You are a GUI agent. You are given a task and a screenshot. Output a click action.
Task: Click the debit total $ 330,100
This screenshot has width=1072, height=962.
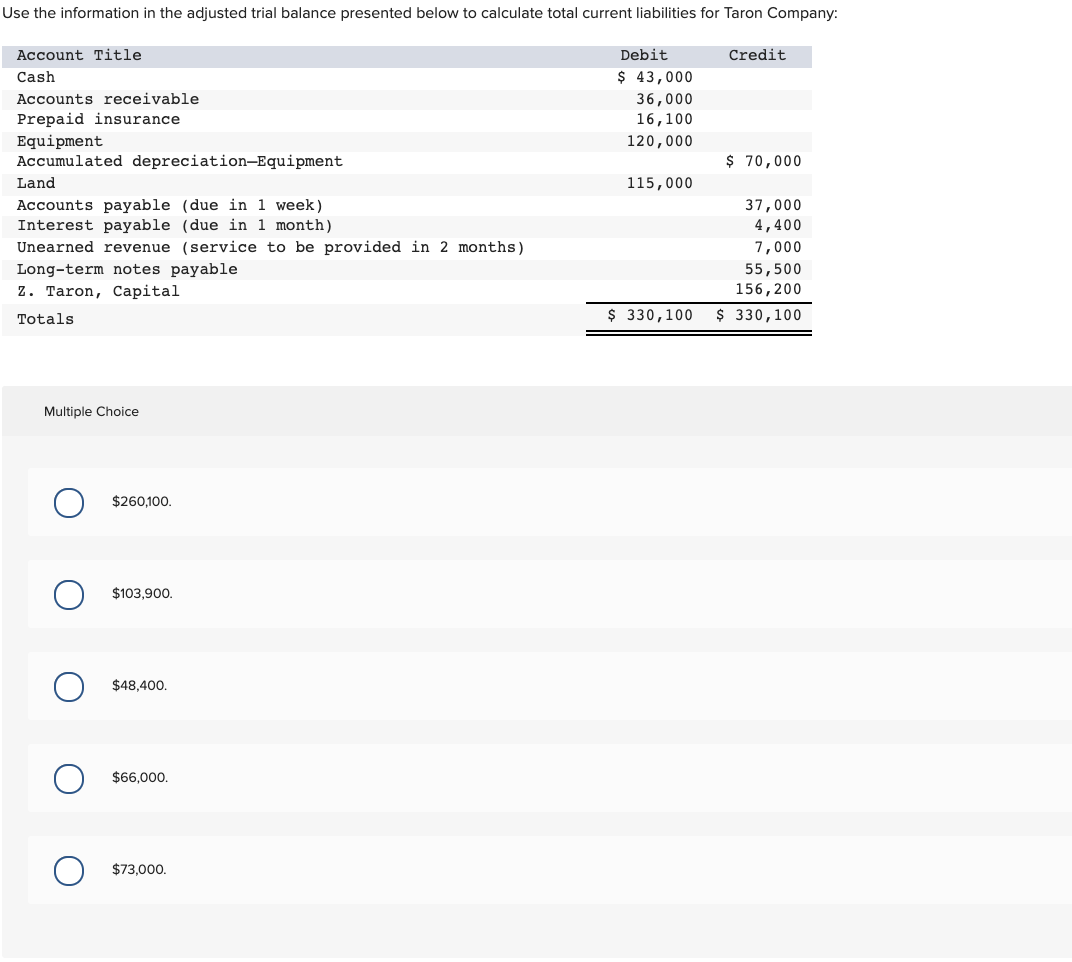pyautogui.click(x=650, y=315)
